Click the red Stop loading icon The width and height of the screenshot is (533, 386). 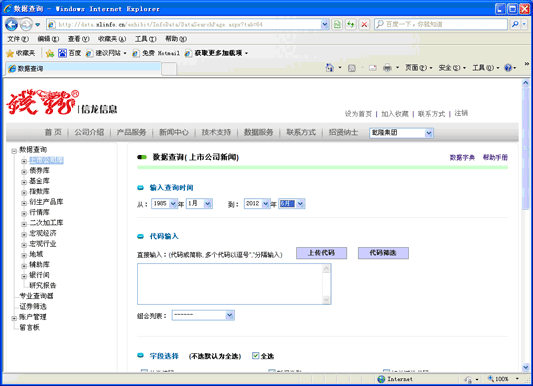[x=364, y=24]
